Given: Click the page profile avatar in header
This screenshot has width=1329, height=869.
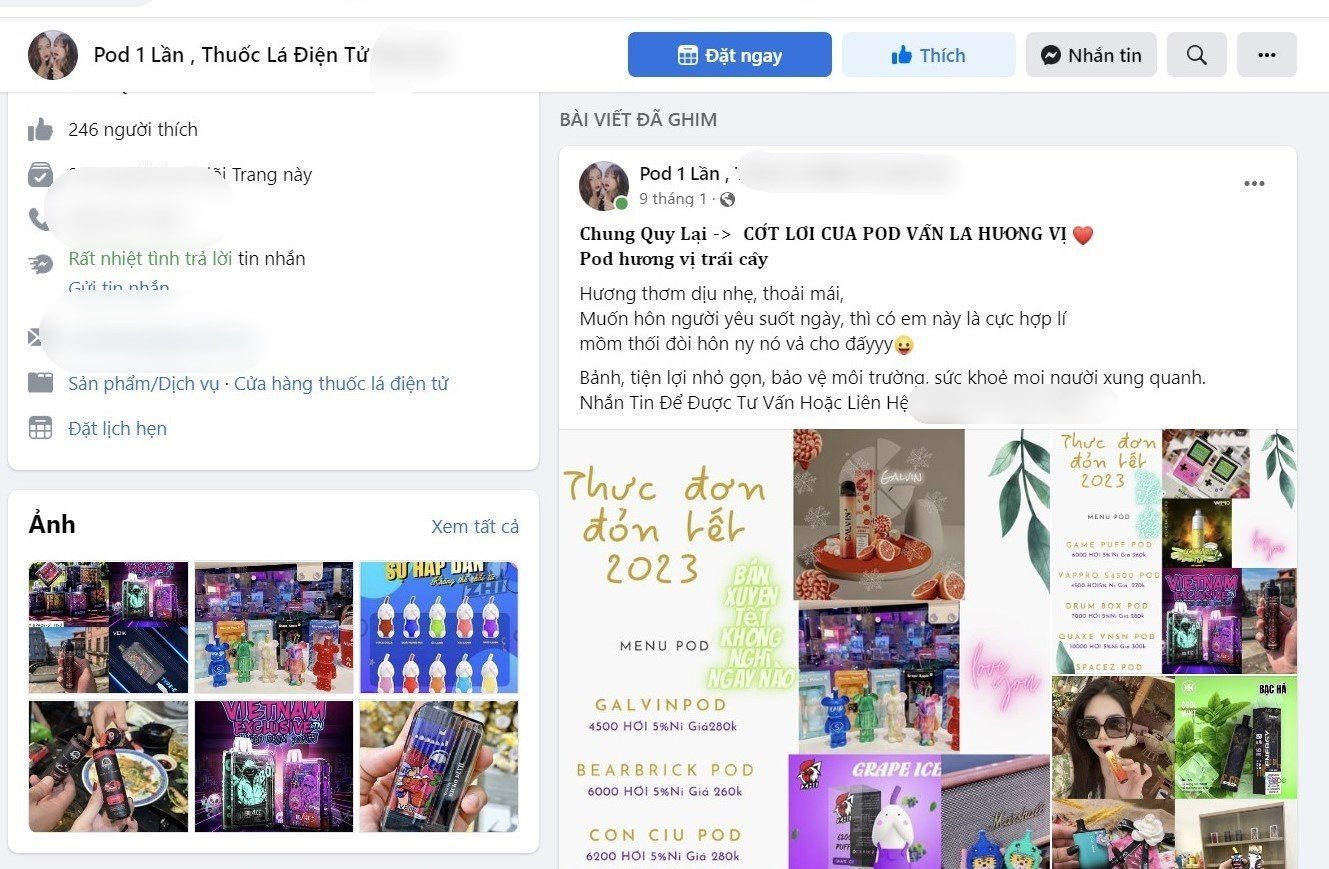Looking at the screenshot, I should click(x=53, y=55).
